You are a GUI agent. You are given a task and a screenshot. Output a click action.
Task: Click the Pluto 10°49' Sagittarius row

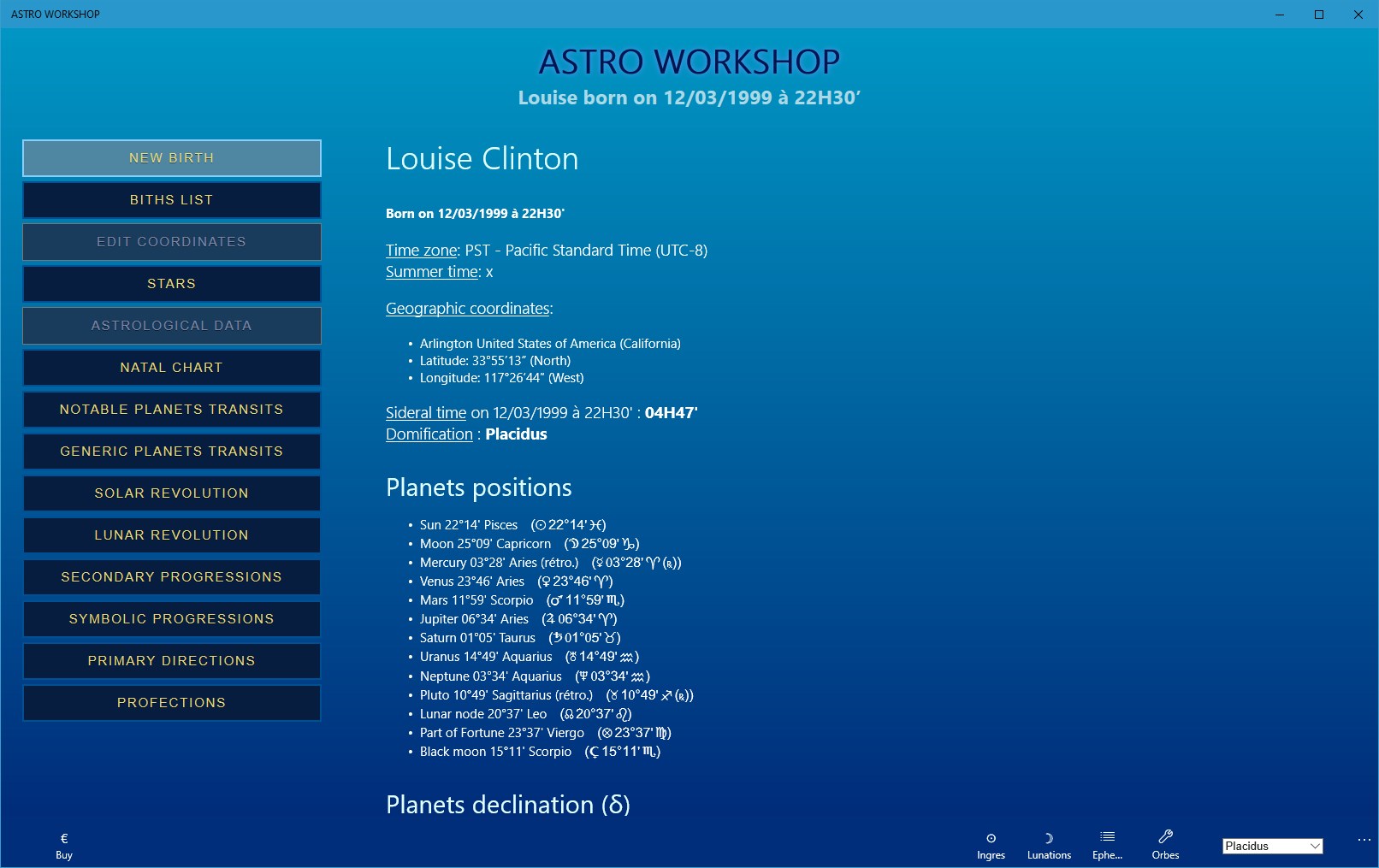557,695
